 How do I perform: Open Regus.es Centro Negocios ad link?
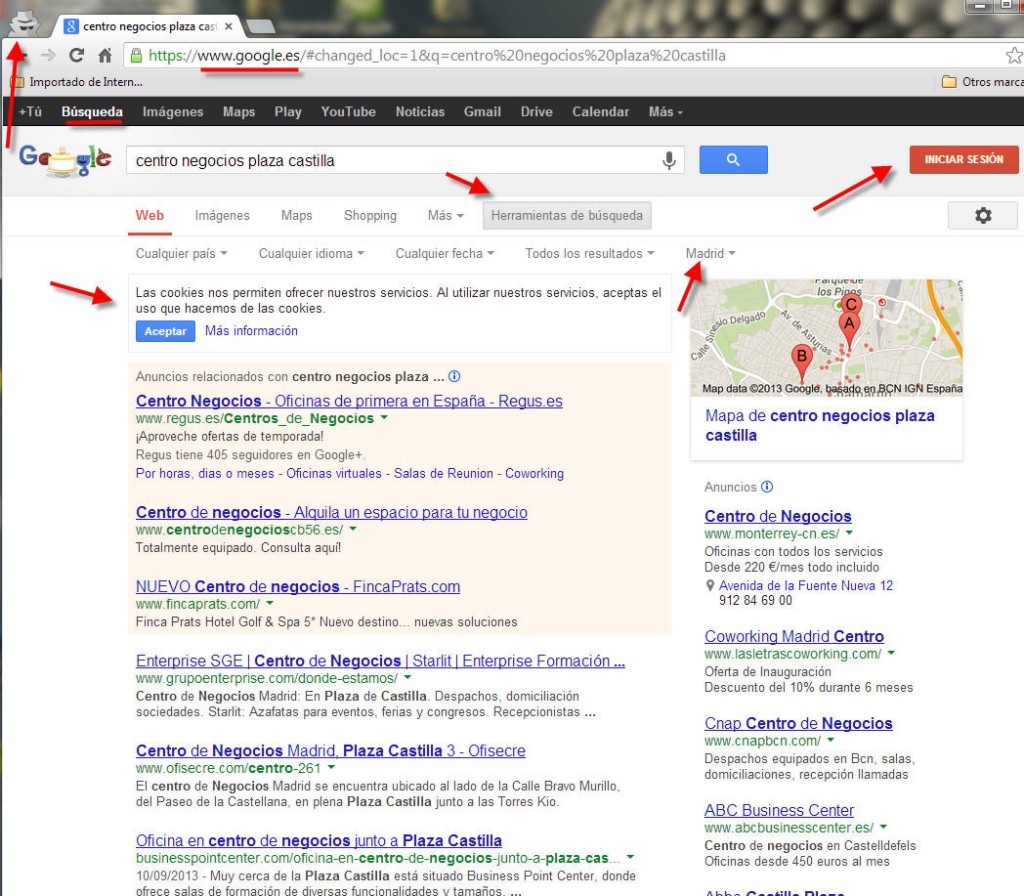pos(349,401)
